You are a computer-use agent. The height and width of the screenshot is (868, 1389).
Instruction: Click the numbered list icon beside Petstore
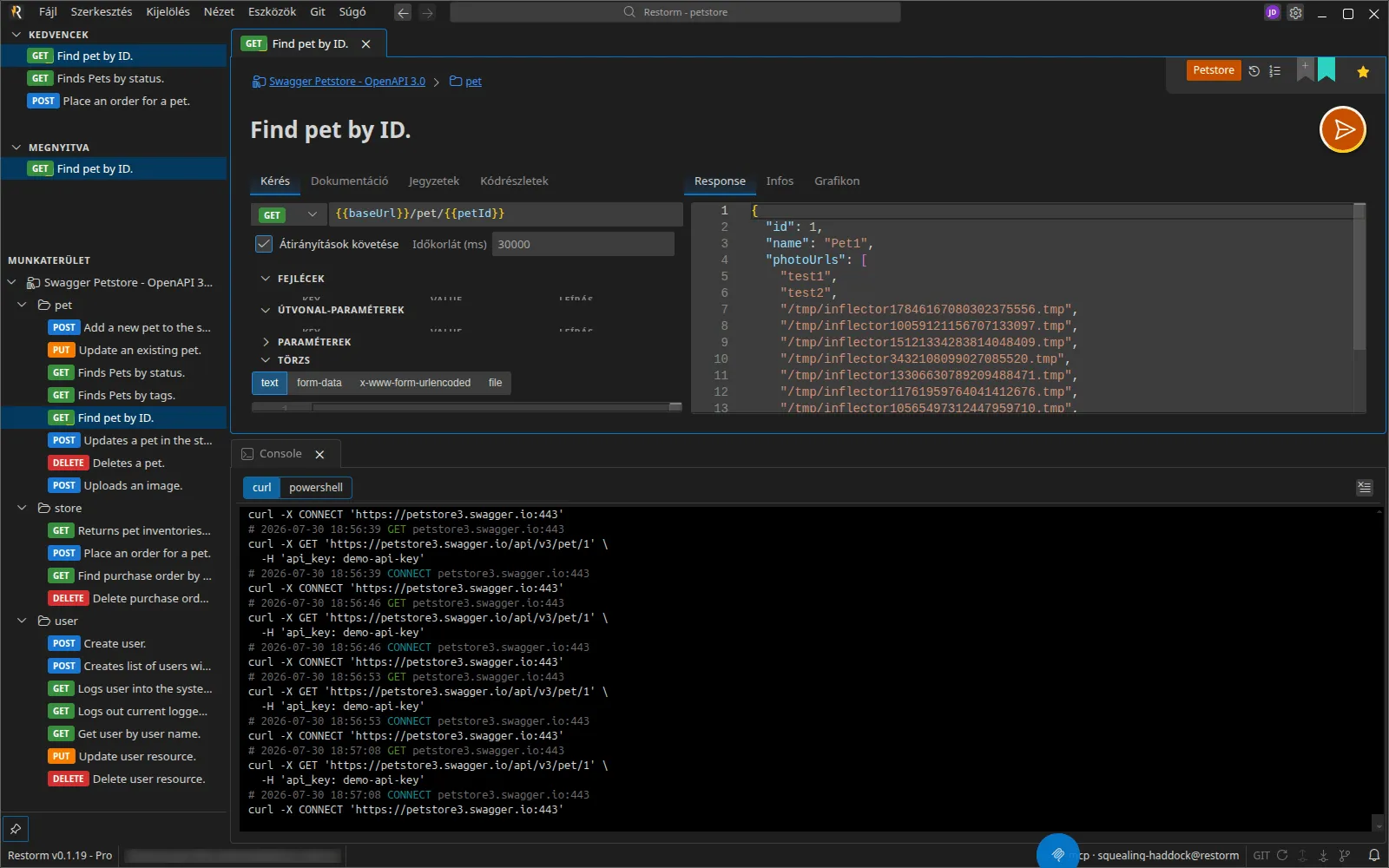point(1274,71)
